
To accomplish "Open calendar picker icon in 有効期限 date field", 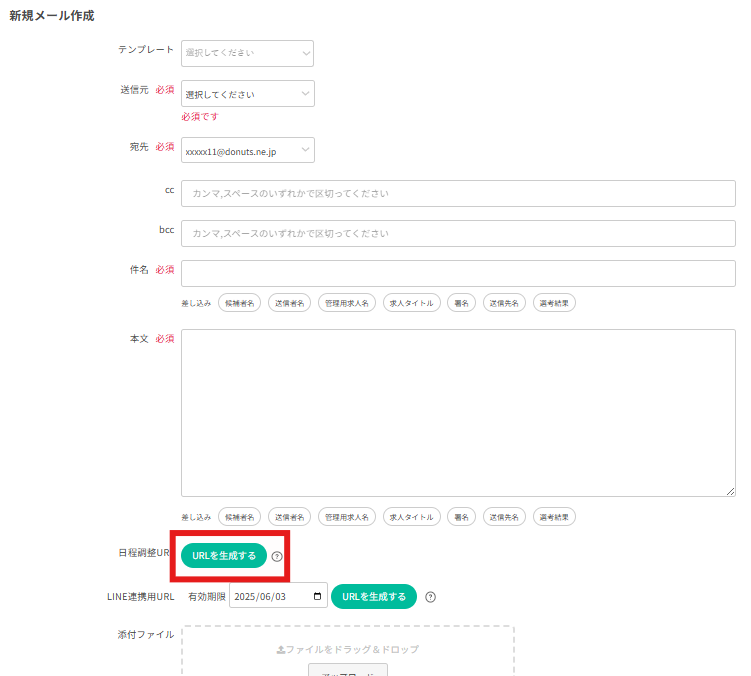I will [x=318, y=597].
